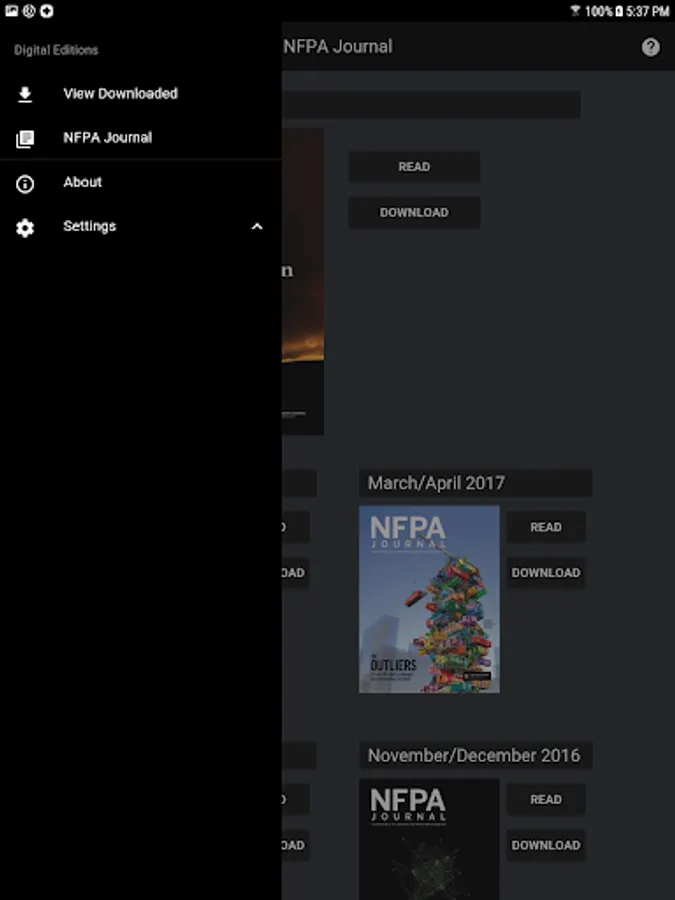Screen dimensions: 675x900
Task: Collapse the Settings chevron arrow
Action: 257,227
